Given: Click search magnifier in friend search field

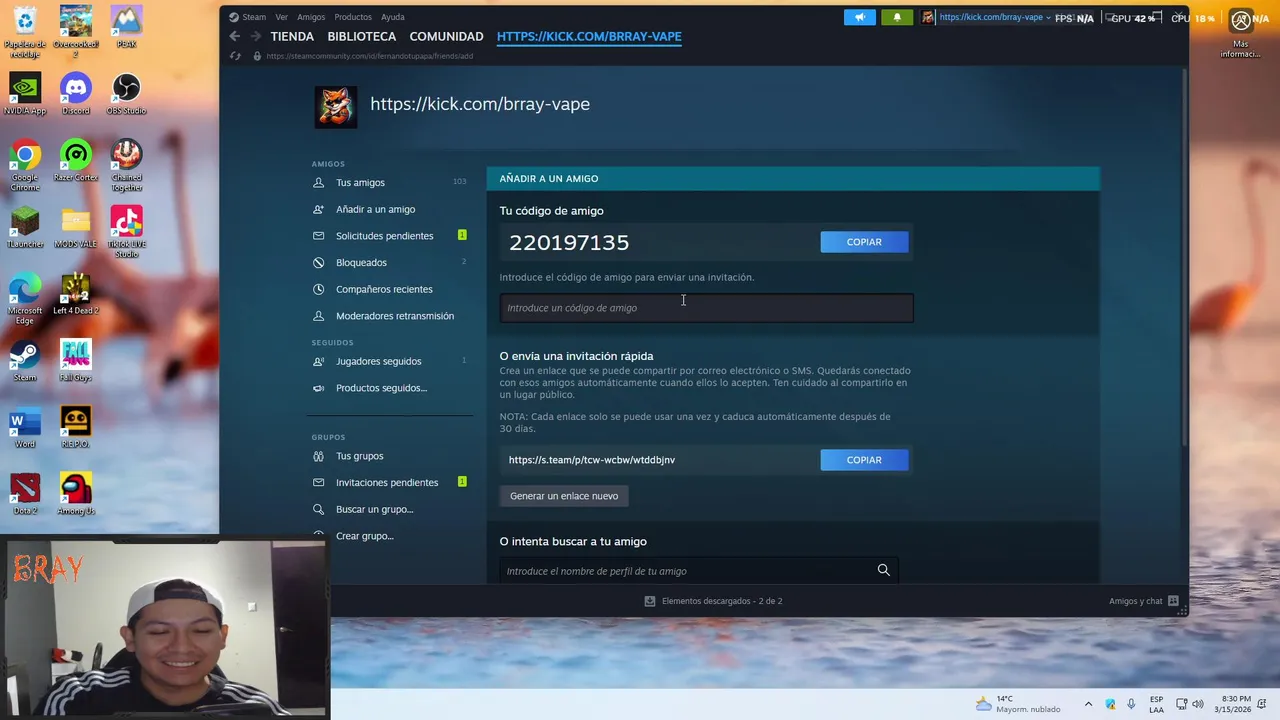Looking at the screenshot, I should click(883, 570).
